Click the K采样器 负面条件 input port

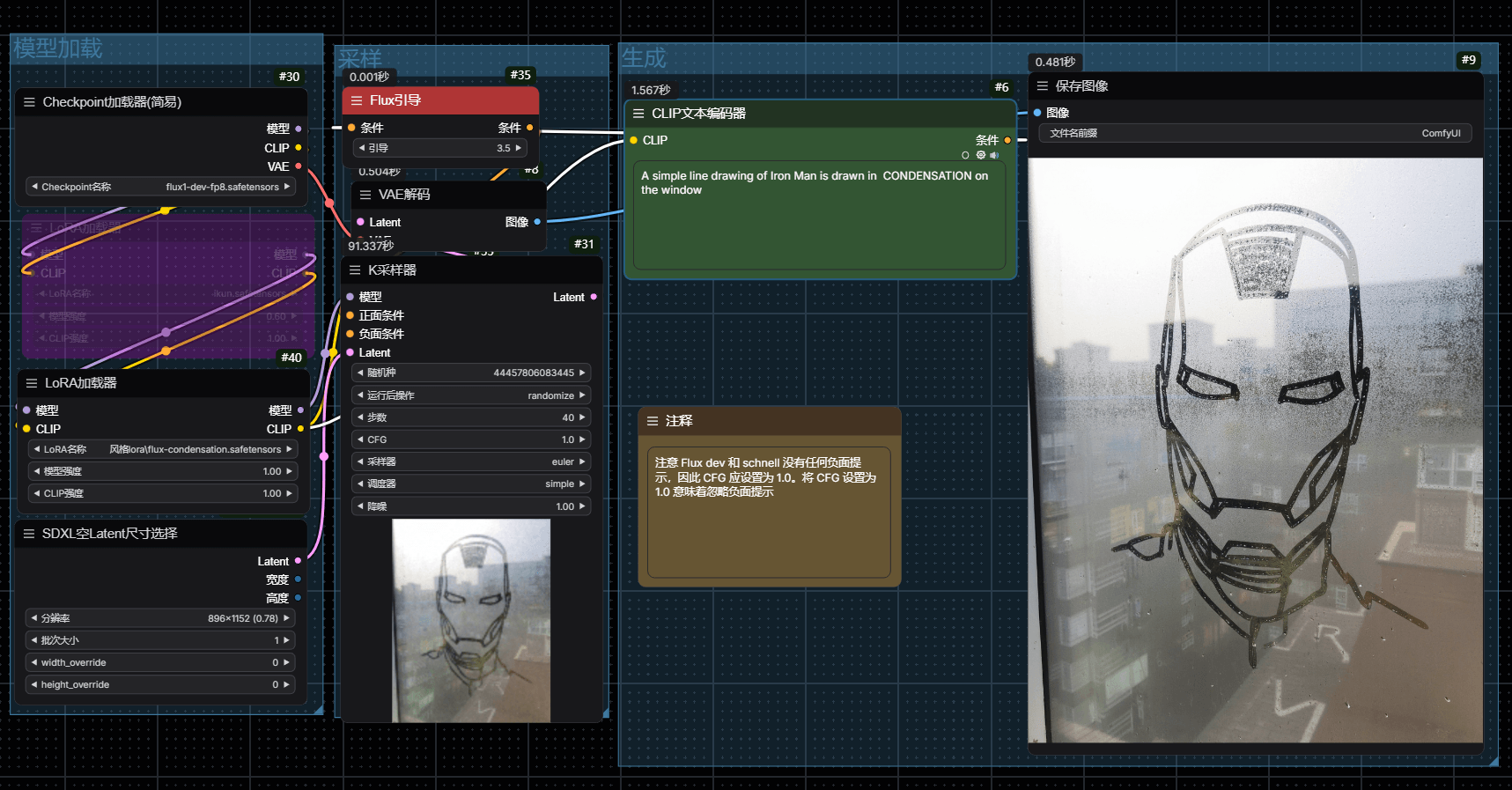[x=350, y=334]
